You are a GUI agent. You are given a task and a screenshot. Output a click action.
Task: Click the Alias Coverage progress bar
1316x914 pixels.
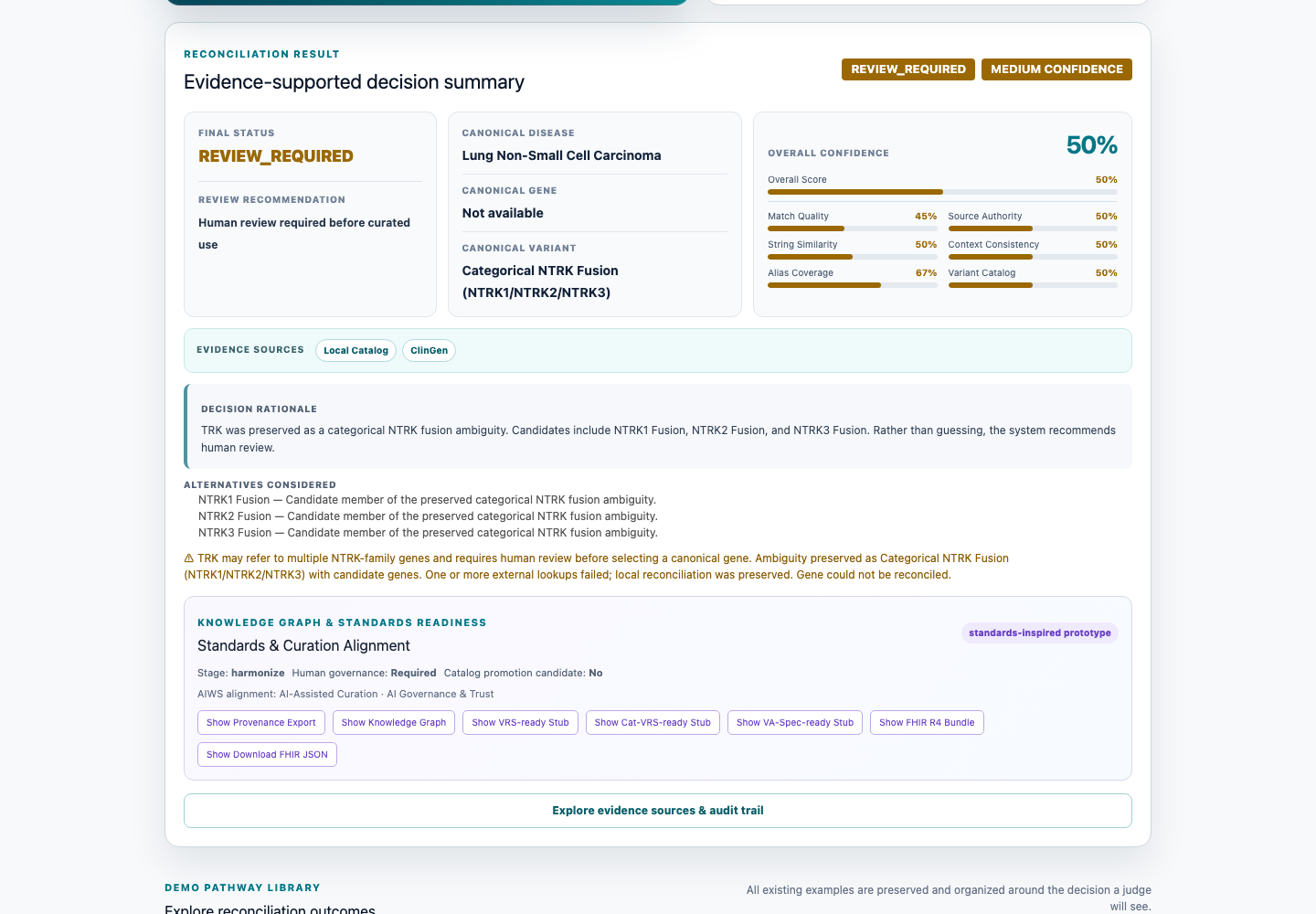(x=853, y=285)
